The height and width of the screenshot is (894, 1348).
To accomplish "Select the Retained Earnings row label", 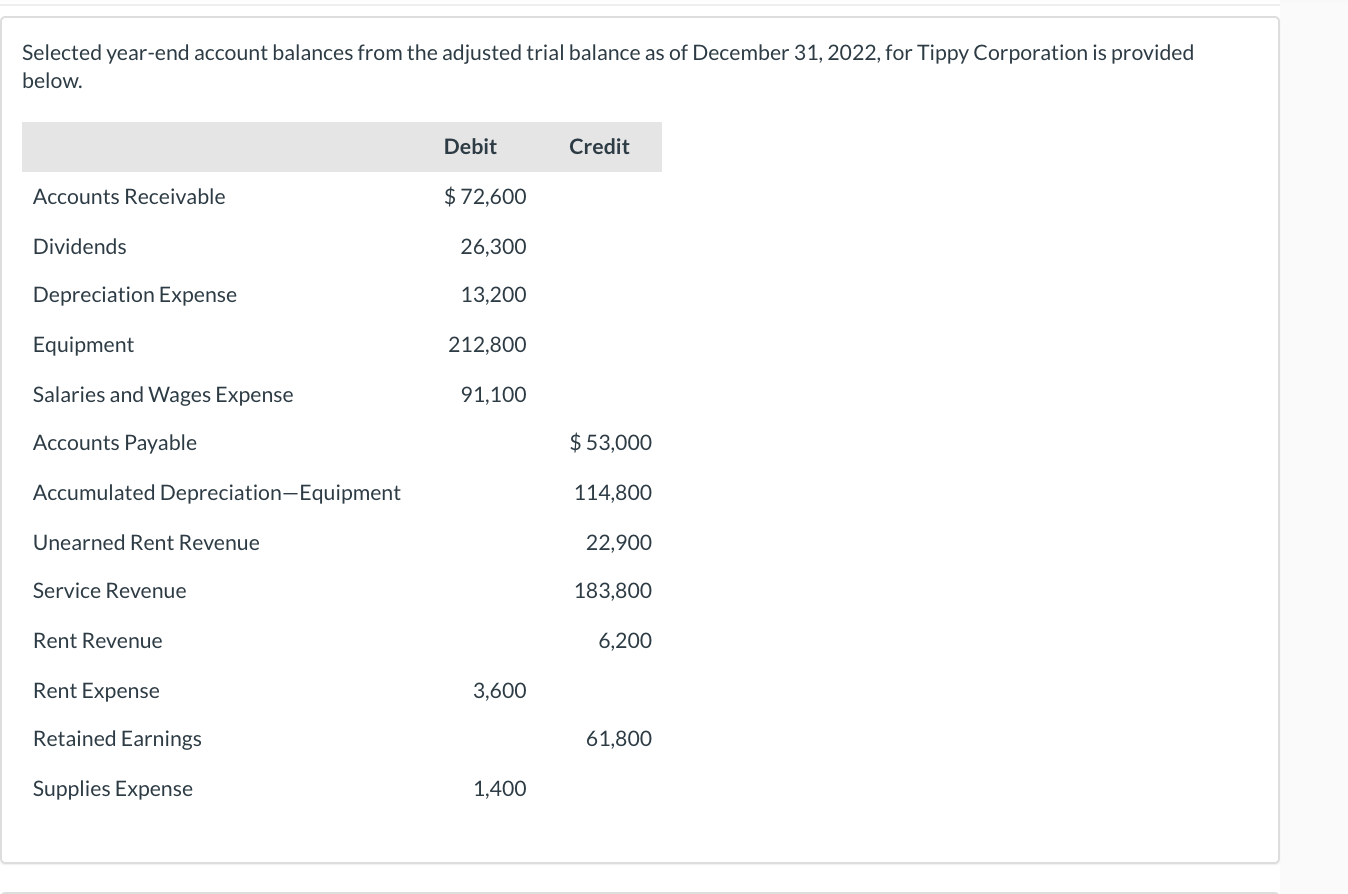I will point(117,738).
